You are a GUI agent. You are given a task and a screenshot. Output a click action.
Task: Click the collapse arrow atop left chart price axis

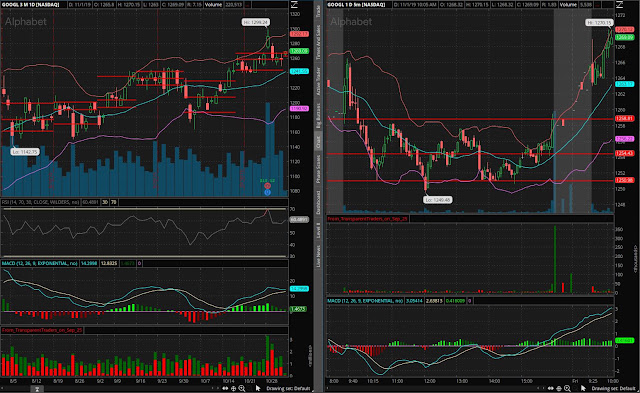(294, 4)
